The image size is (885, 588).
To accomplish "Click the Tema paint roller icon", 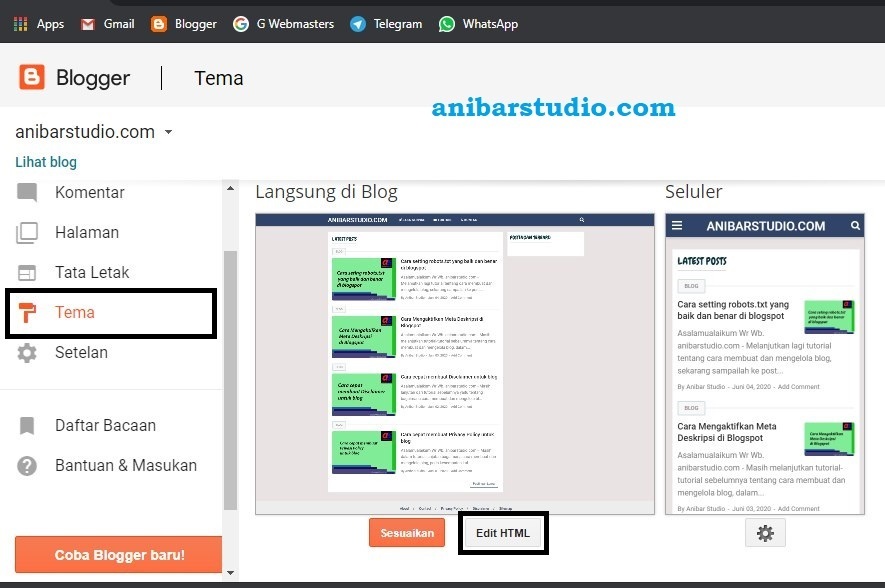I will 27,313.
